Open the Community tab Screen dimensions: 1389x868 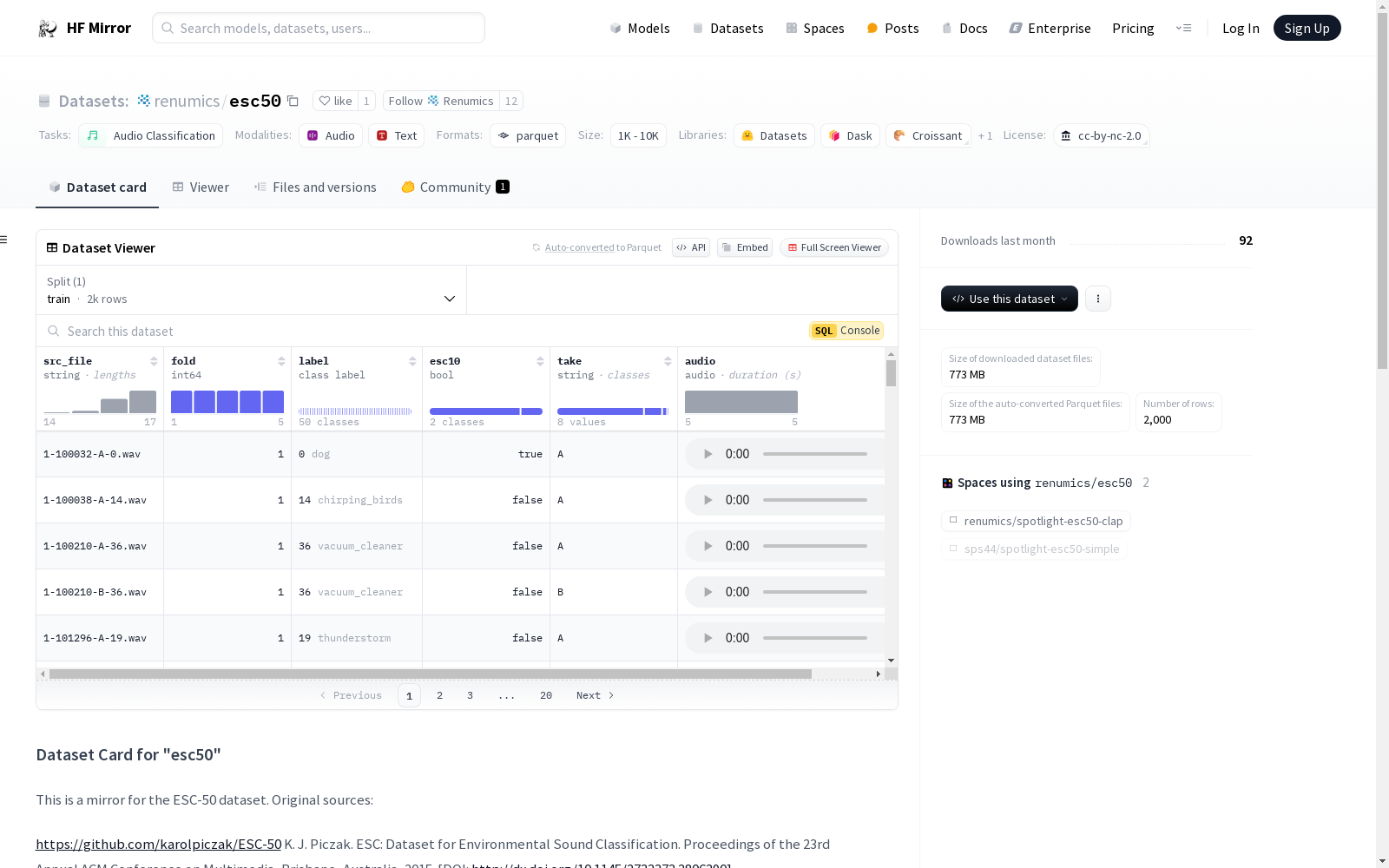point(455,187)
